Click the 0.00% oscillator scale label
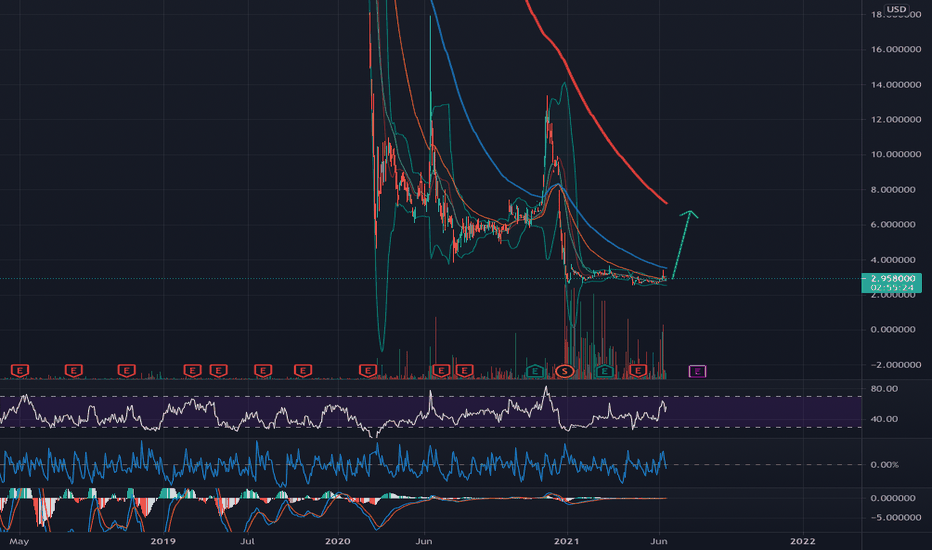Screen dimensions: 932x550 click(884, 465)
